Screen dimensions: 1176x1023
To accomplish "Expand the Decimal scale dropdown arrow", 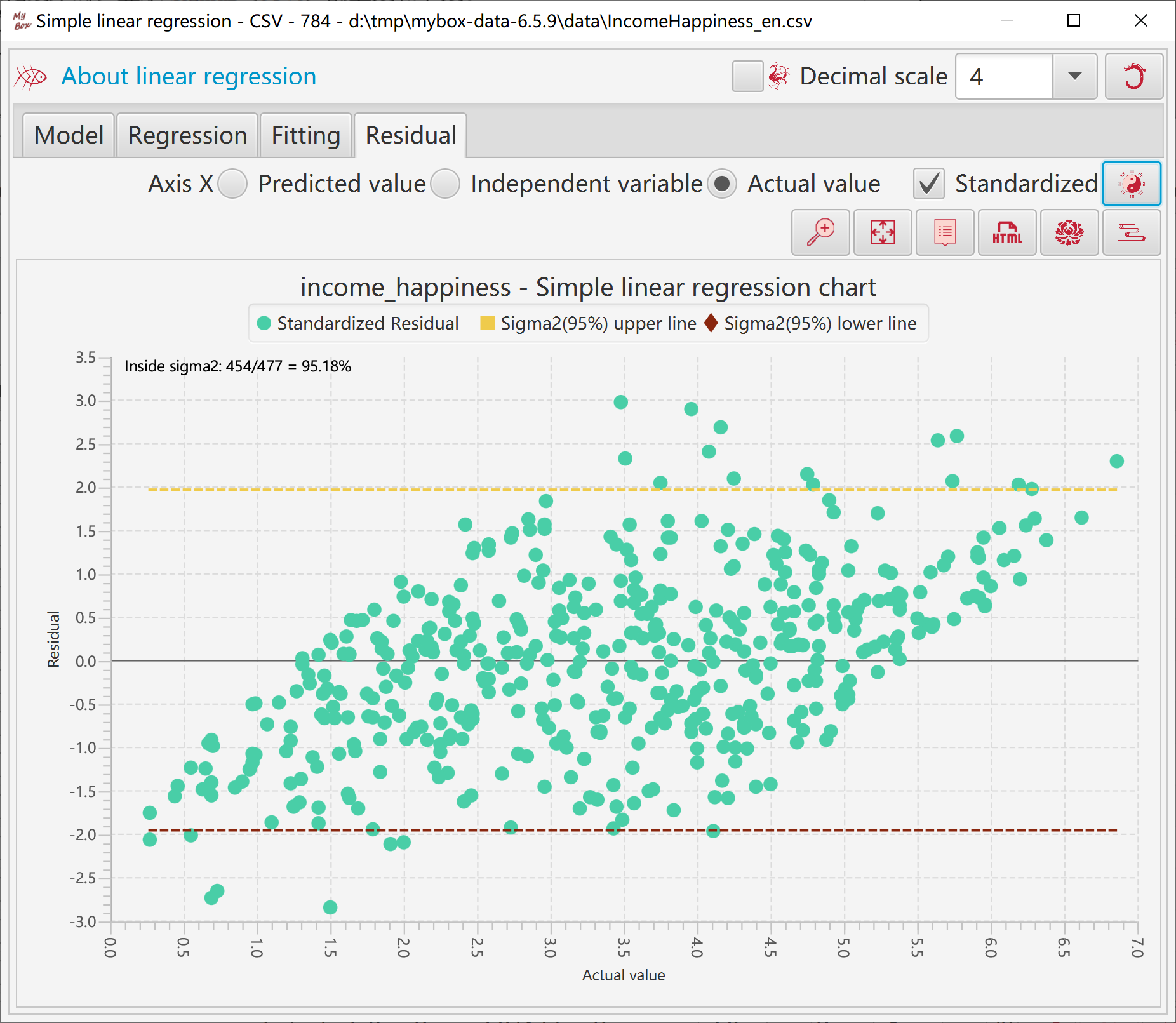I will pos(1074,76).
